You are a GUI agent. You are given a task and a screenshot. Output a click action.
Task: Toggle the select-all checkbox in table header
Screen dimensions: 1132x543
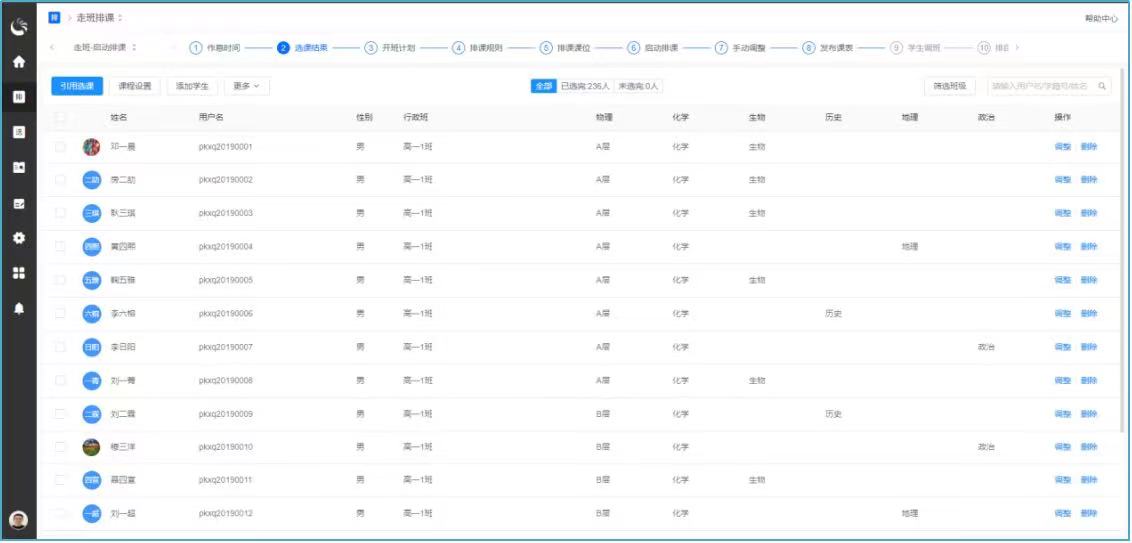pyautogui.click(x=61, y=118)
